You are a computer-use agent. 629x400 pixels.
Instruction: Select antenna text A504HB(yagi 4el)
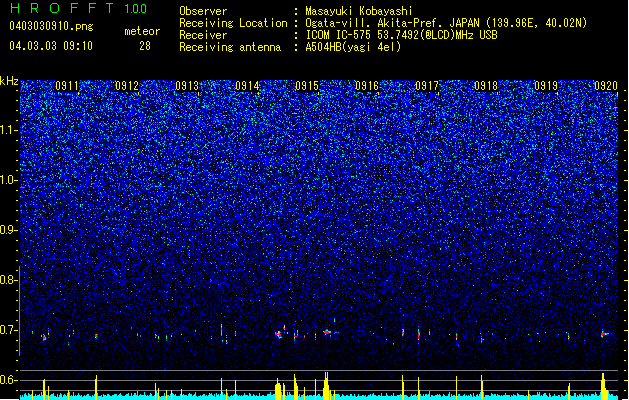click(353, 47)
